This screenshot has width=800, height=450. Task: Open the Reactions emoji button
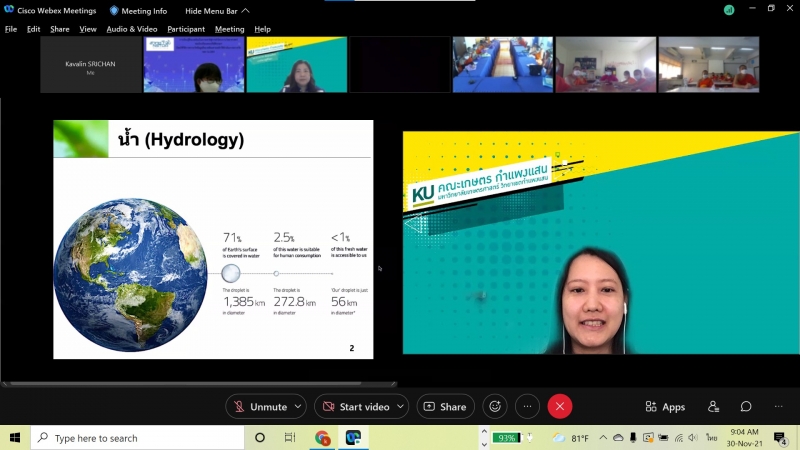492,406
